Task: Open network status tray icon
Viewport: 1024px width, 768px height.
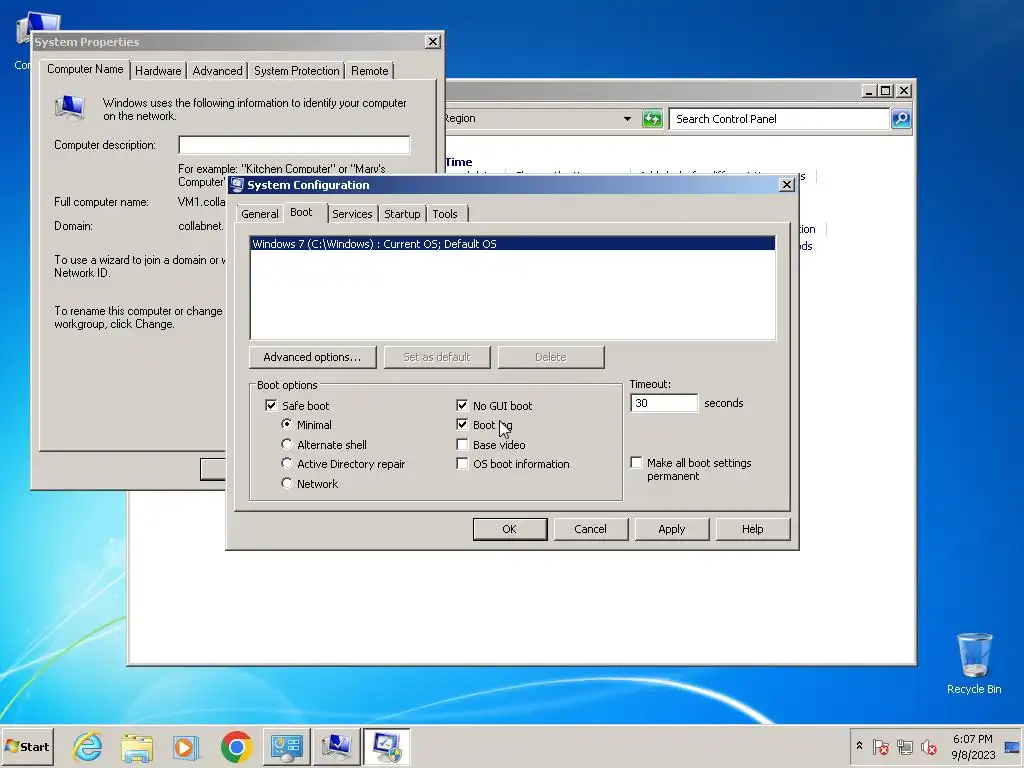Action: point(904,746)
